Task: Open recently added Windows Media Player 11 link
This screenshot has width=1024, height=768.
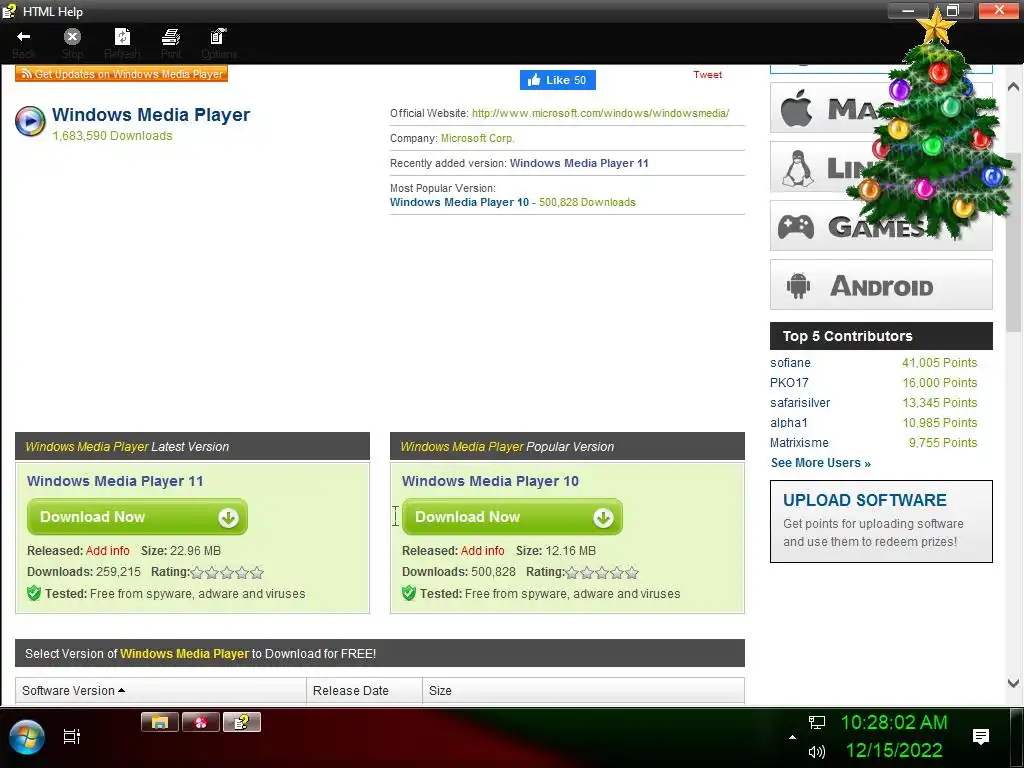Action: point(579,163)
